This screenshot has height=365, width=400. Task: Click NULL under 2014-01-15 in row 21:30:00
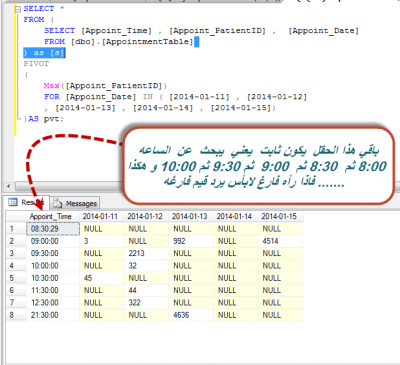click(x=280, y=315)
